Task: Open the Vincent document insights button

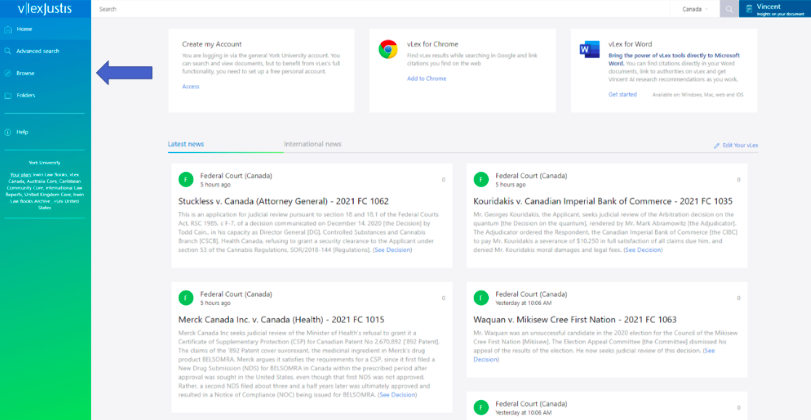Action: pos(775,9)
